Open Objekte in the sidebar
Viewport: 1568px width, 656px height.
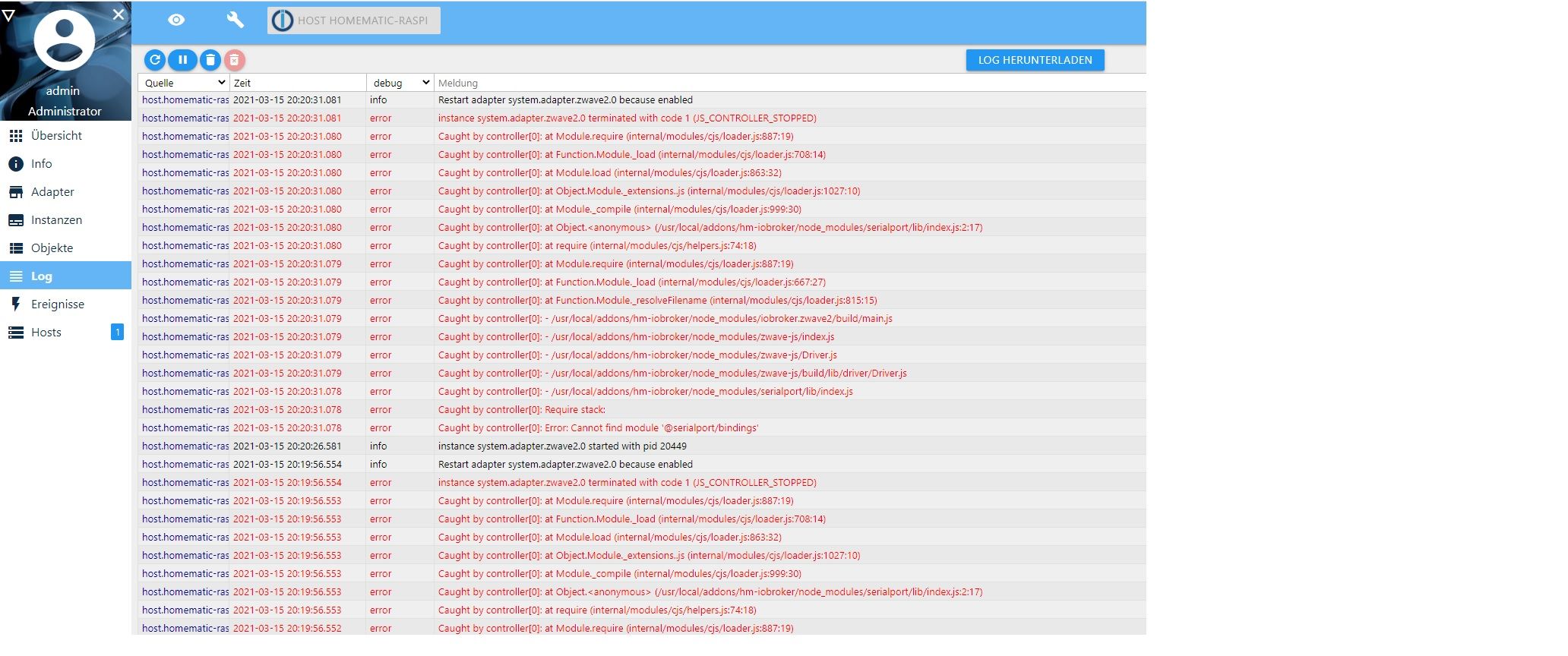[65, 248]
